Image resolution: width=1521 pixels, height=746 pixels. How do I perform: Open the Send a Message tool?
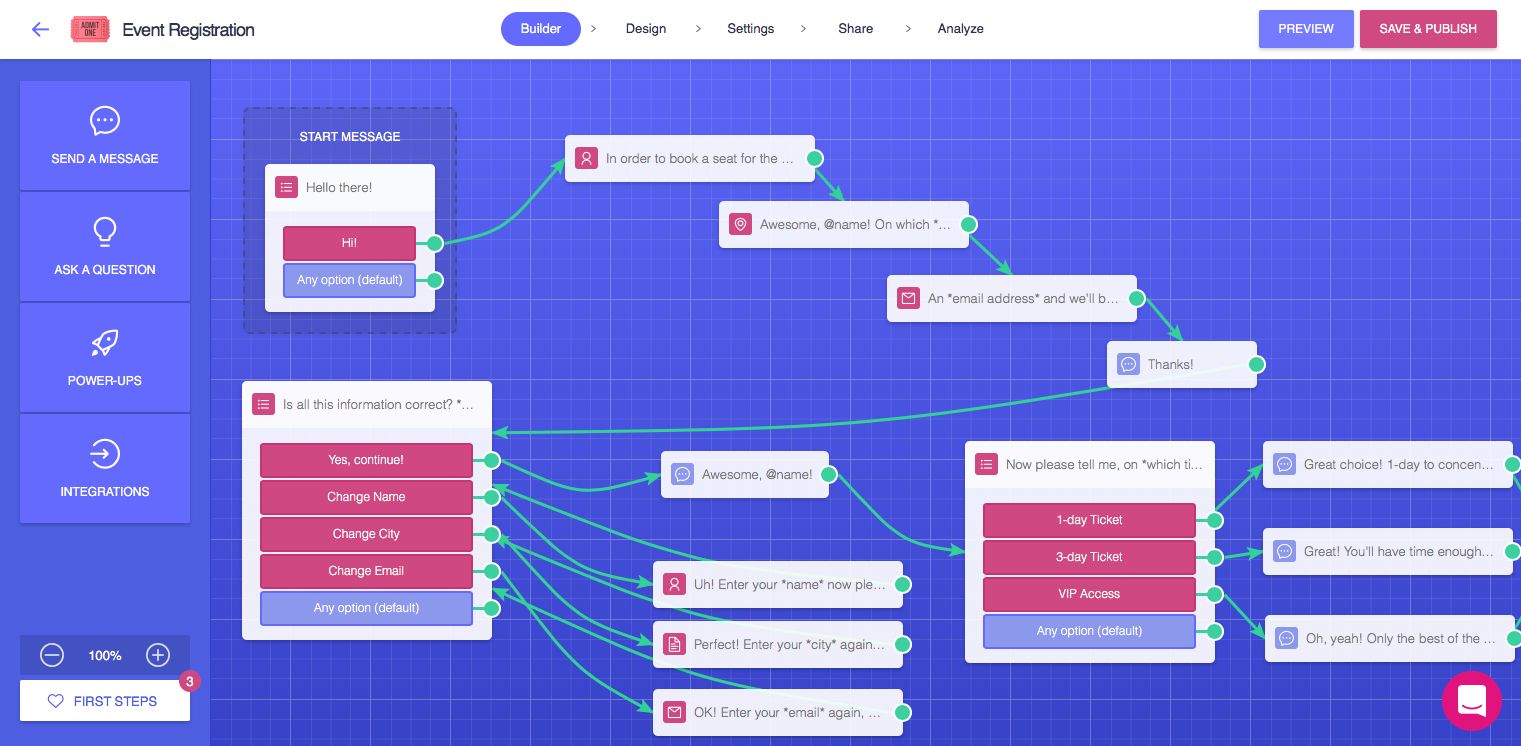point(105,136)
